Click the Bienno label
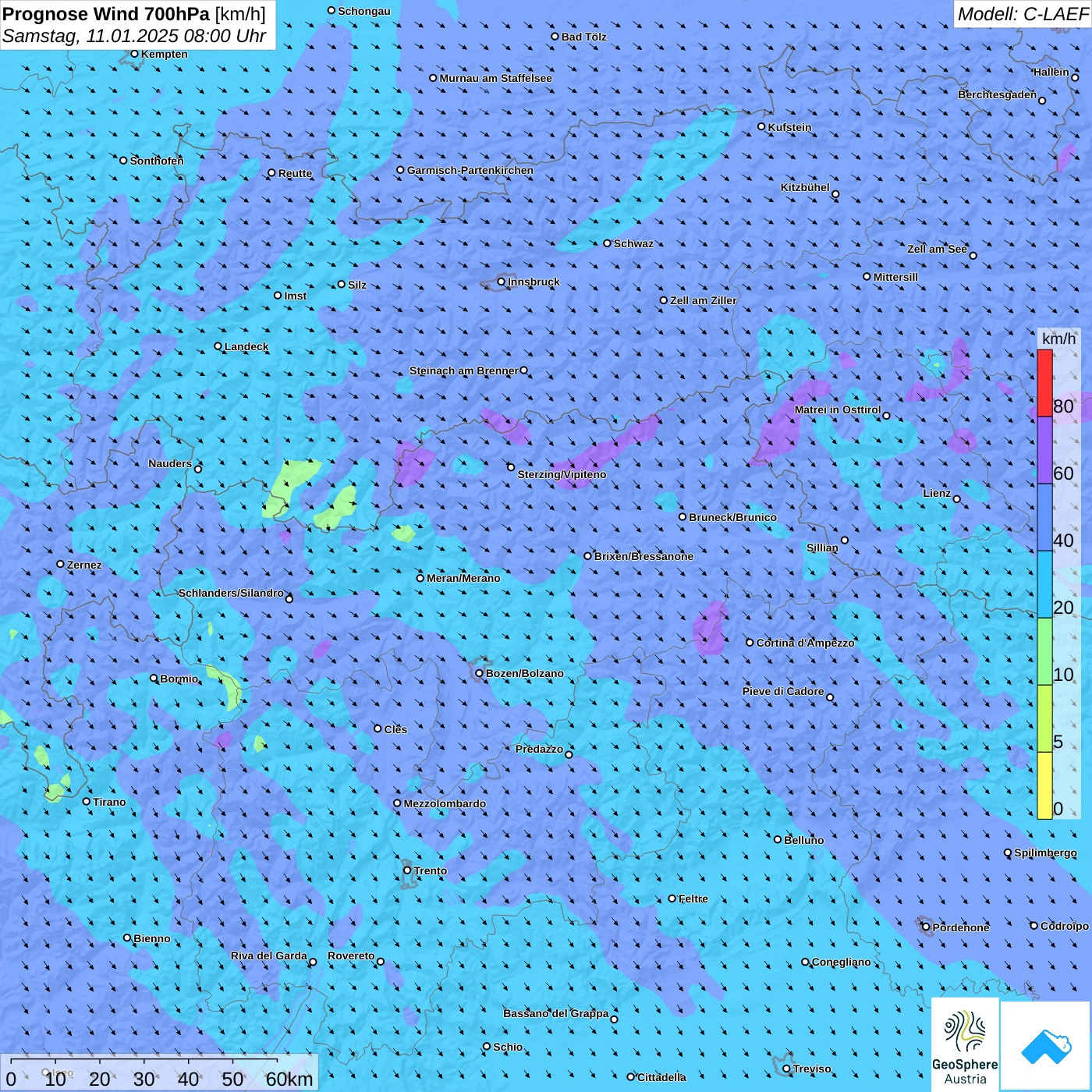This screenshot has height=1092, width=1092. (x=152, y=938)
